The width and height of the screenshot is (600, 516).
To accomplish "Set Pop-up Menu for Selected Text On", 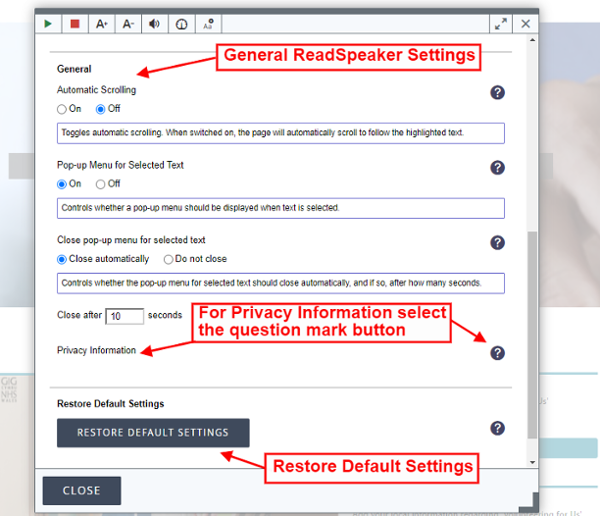I will 62,185.
